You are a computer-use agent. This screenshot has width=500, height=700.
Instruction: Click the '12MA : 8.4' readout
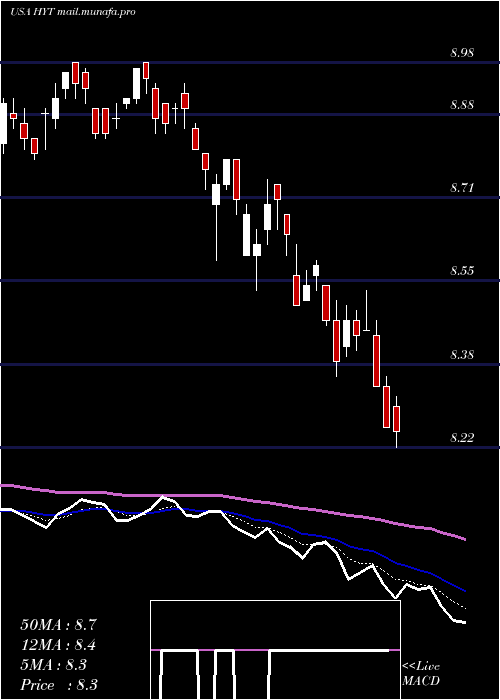[x=58, y=645]
